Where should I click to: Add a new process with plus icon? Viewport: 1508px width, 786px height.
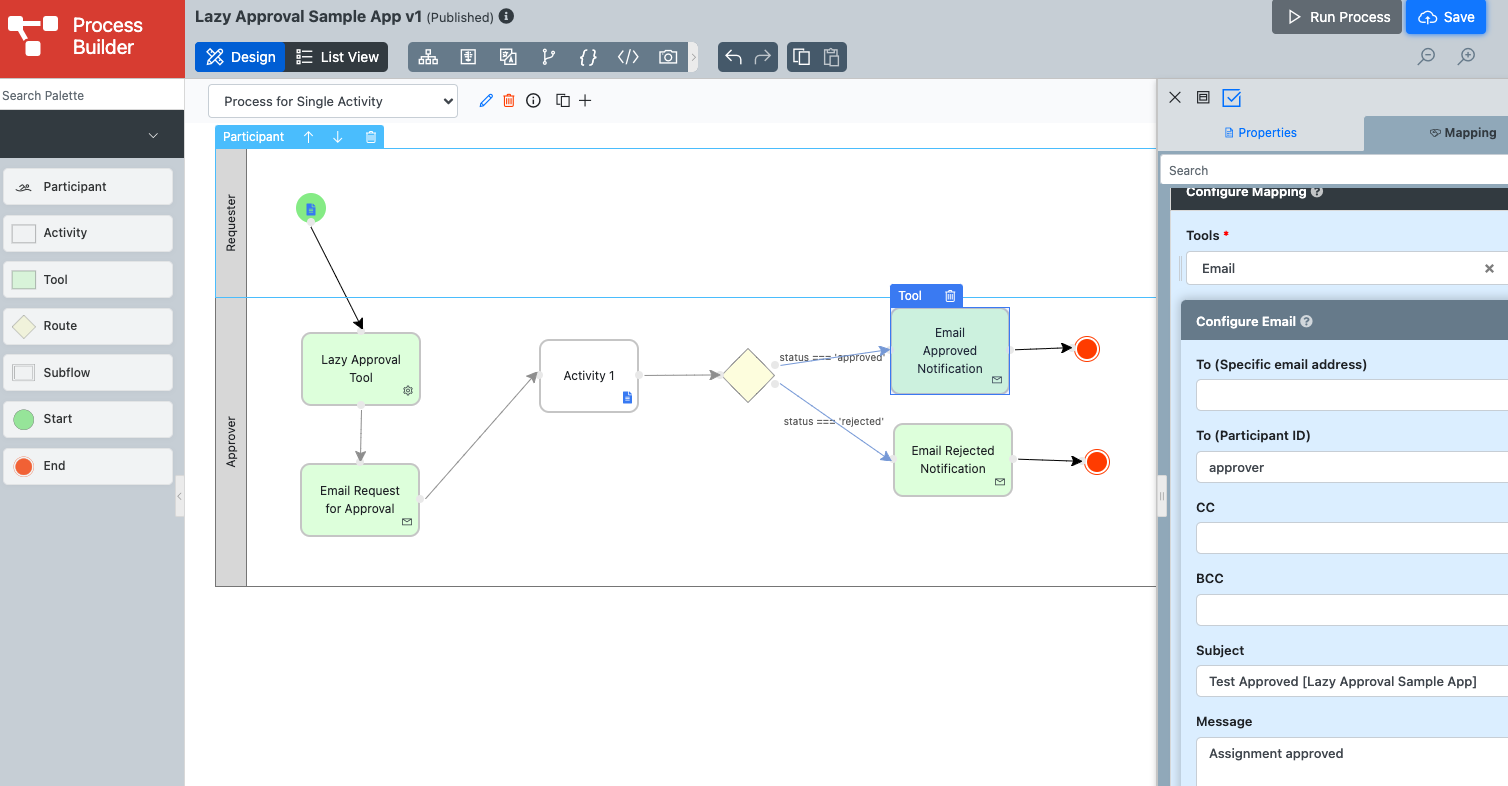tap(586, 101)
